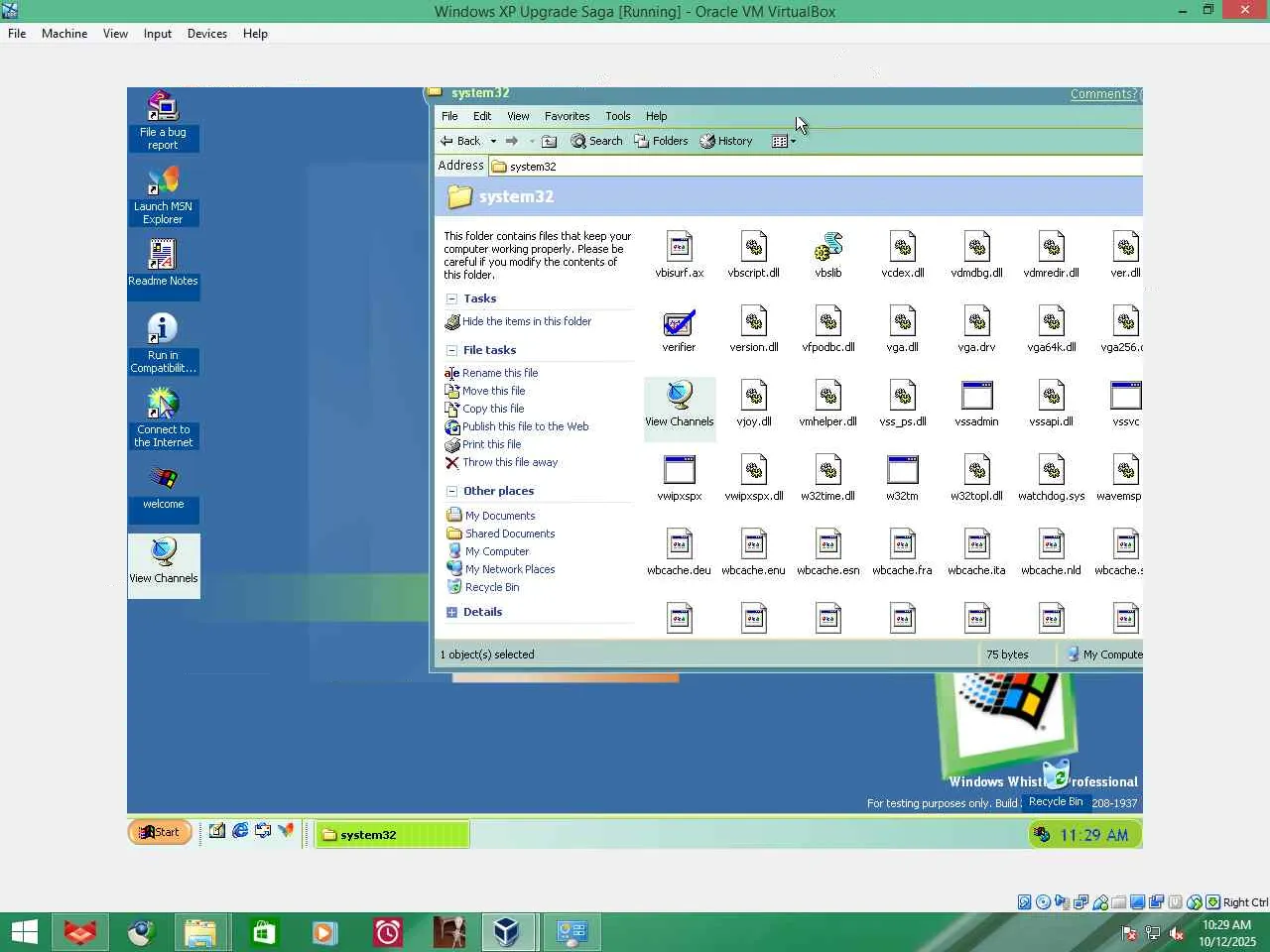Screen dimensions: 1270x952
Task: Select the wbcache.deu file
Action: click(680, 552)
